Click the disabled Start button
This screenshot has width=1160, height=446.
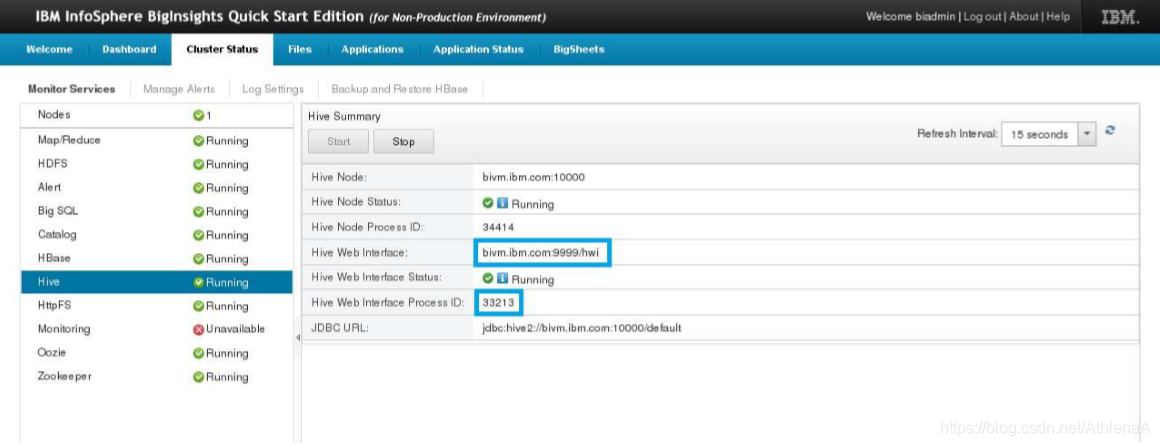(338, 141)
